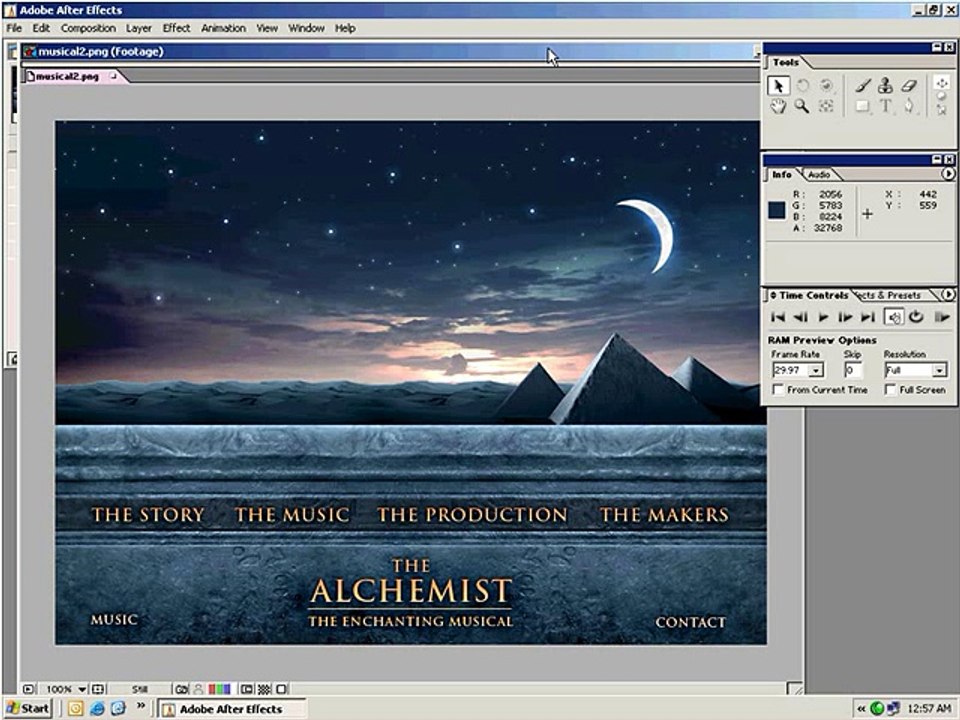This screenshot has width=960, height=720.
Task: Start RAM Preview playback
Action: click(942, 317)
